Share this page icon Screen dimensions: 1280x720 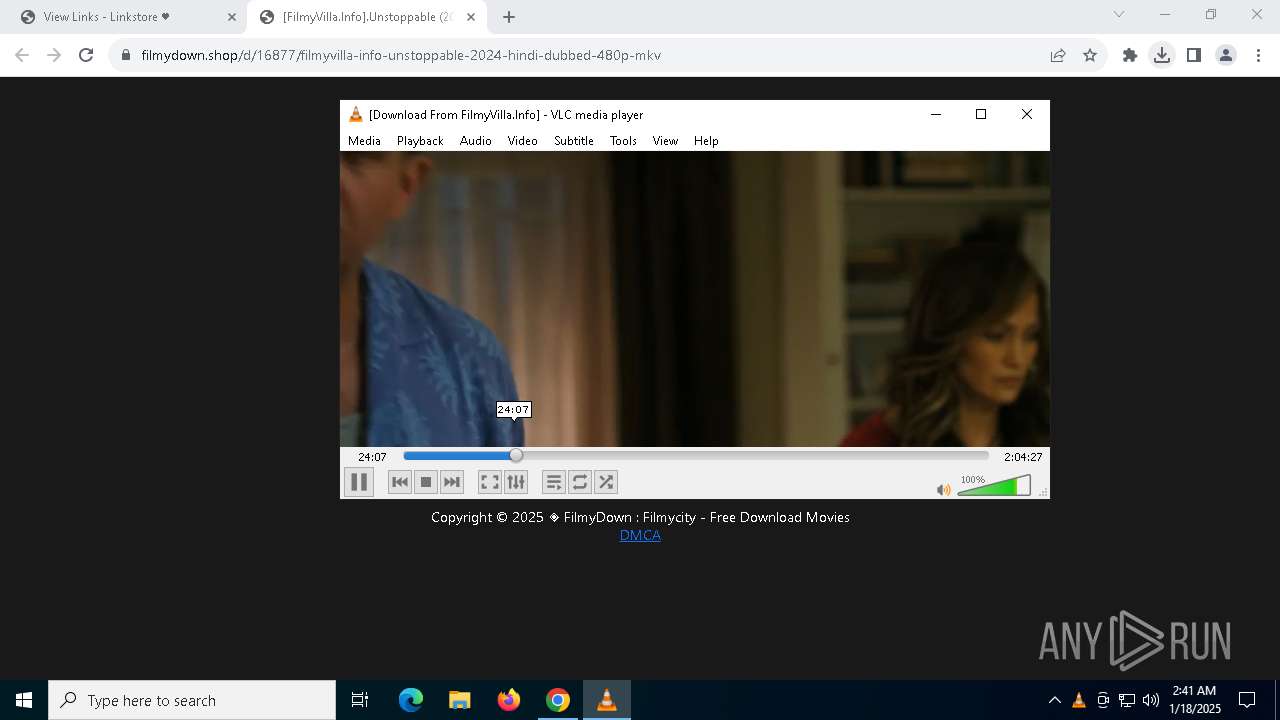pos(1058,55)
